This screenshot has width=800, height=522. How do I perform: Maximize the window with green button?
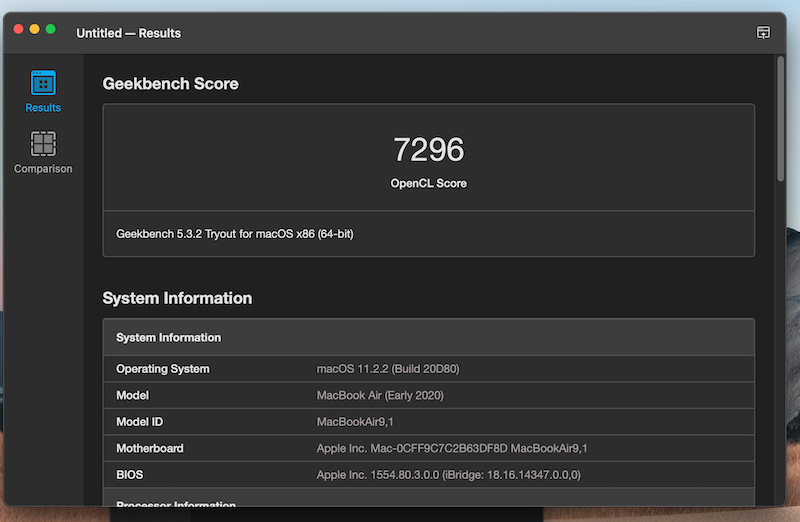tap(51, 29)
